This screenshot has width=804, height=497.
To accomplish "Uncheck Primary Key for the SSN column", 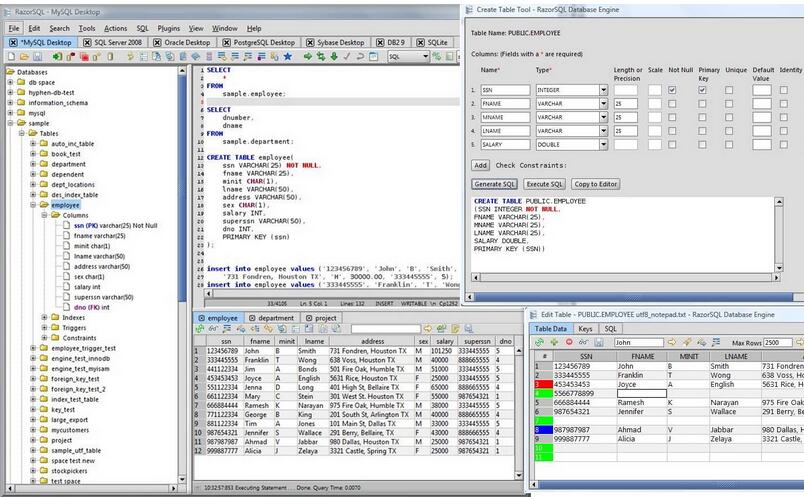I will [702, 90].
